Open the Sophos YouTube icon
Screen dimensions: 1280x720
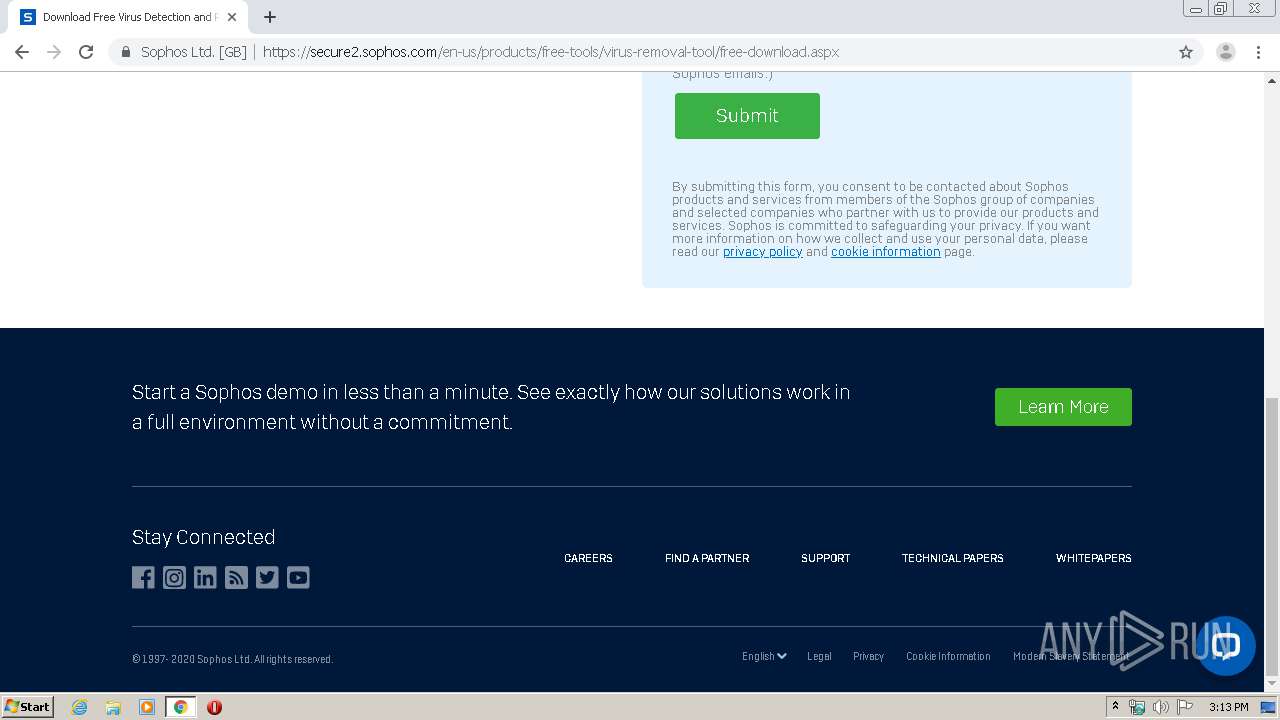tap(298, 577)
